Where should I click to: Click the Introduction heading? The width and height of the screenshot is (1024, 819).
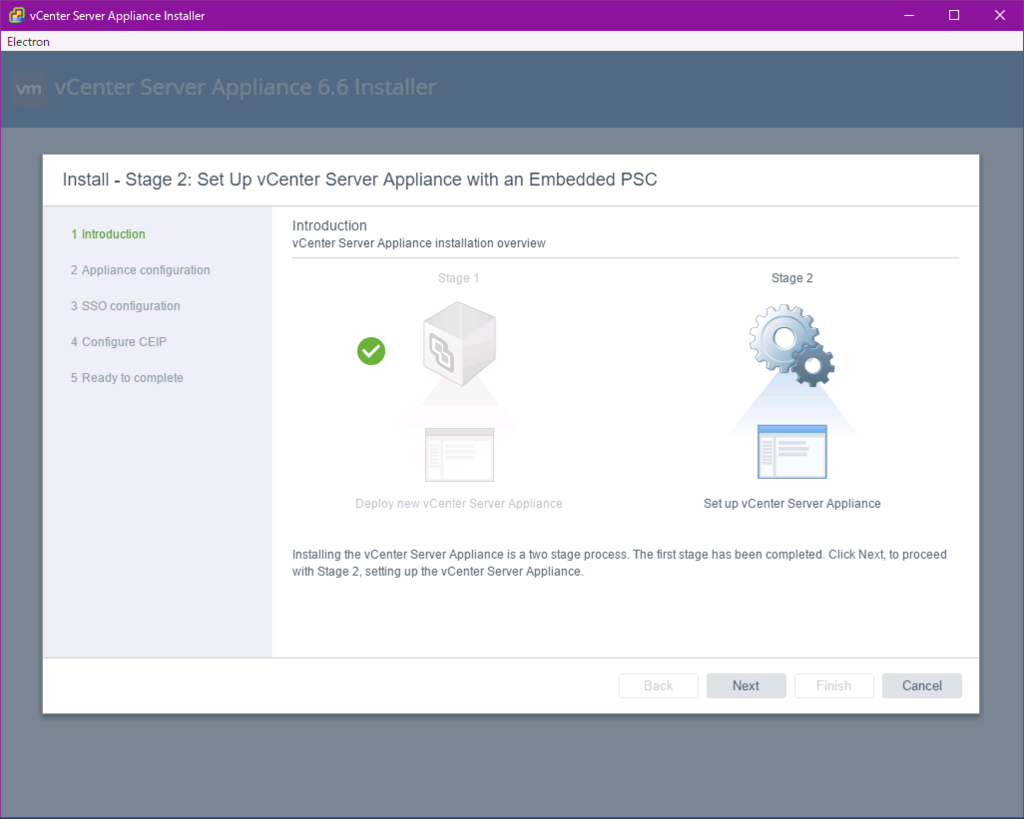point(329,225)
